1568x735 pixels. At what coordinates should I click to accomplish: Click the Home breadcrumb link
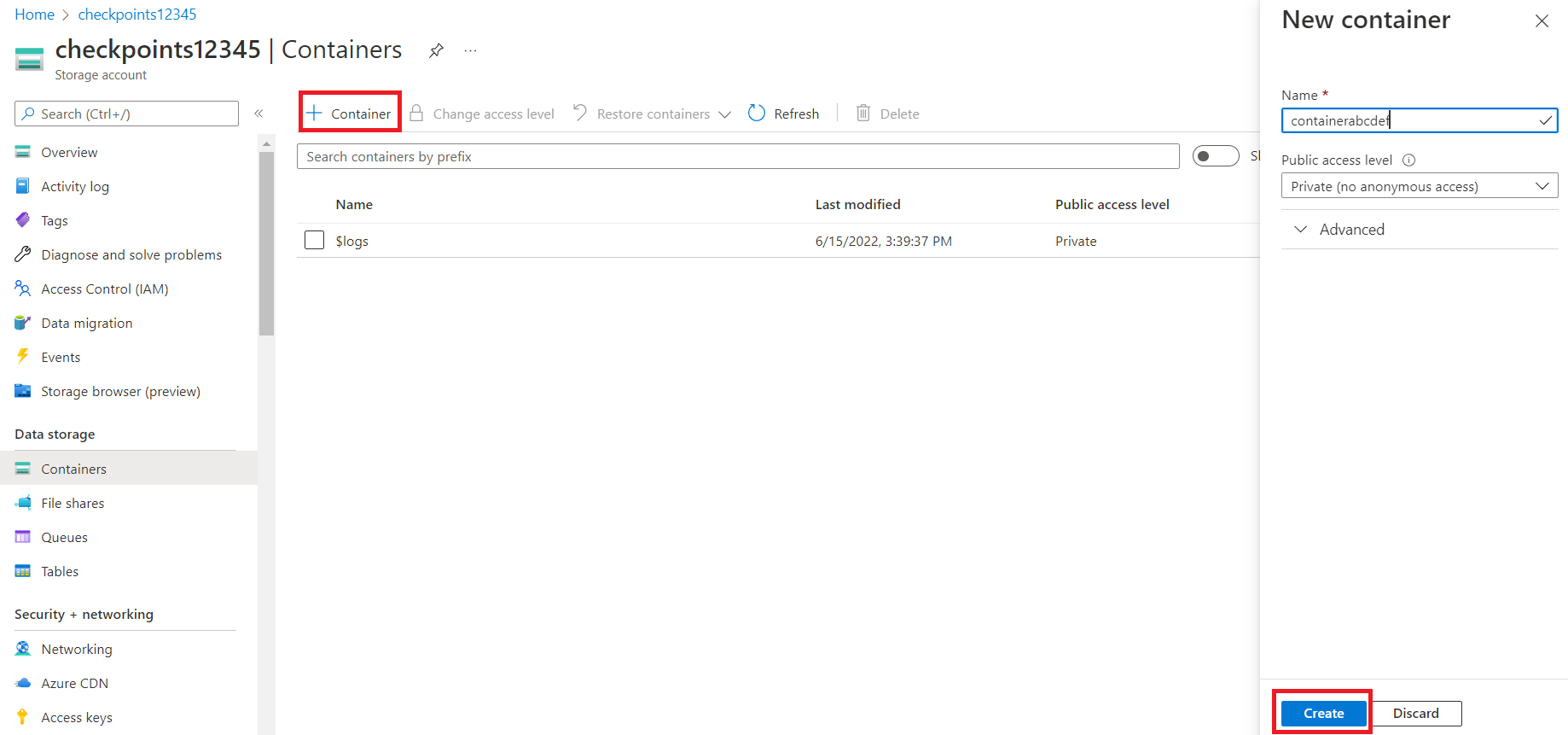point(34,15)
